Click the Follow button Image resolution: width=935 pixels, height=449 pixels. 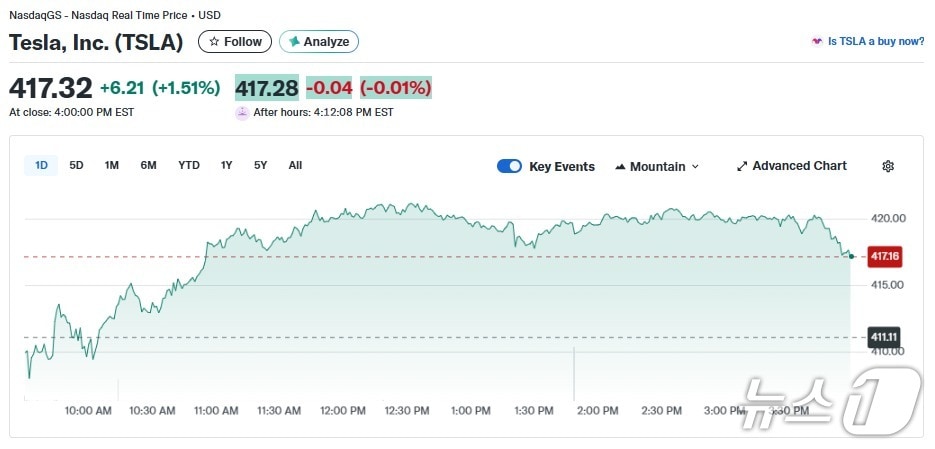coord(235,42)
